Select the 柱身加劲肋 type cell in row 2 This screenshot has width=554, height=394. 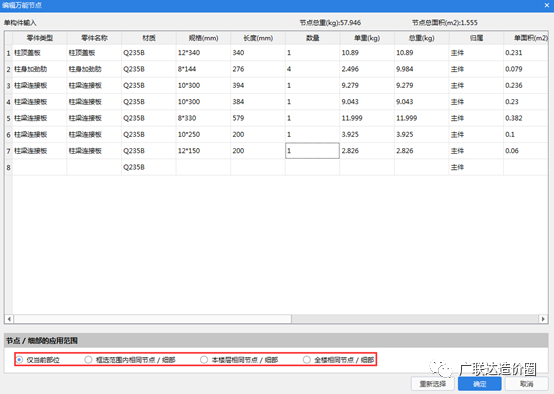40,69
